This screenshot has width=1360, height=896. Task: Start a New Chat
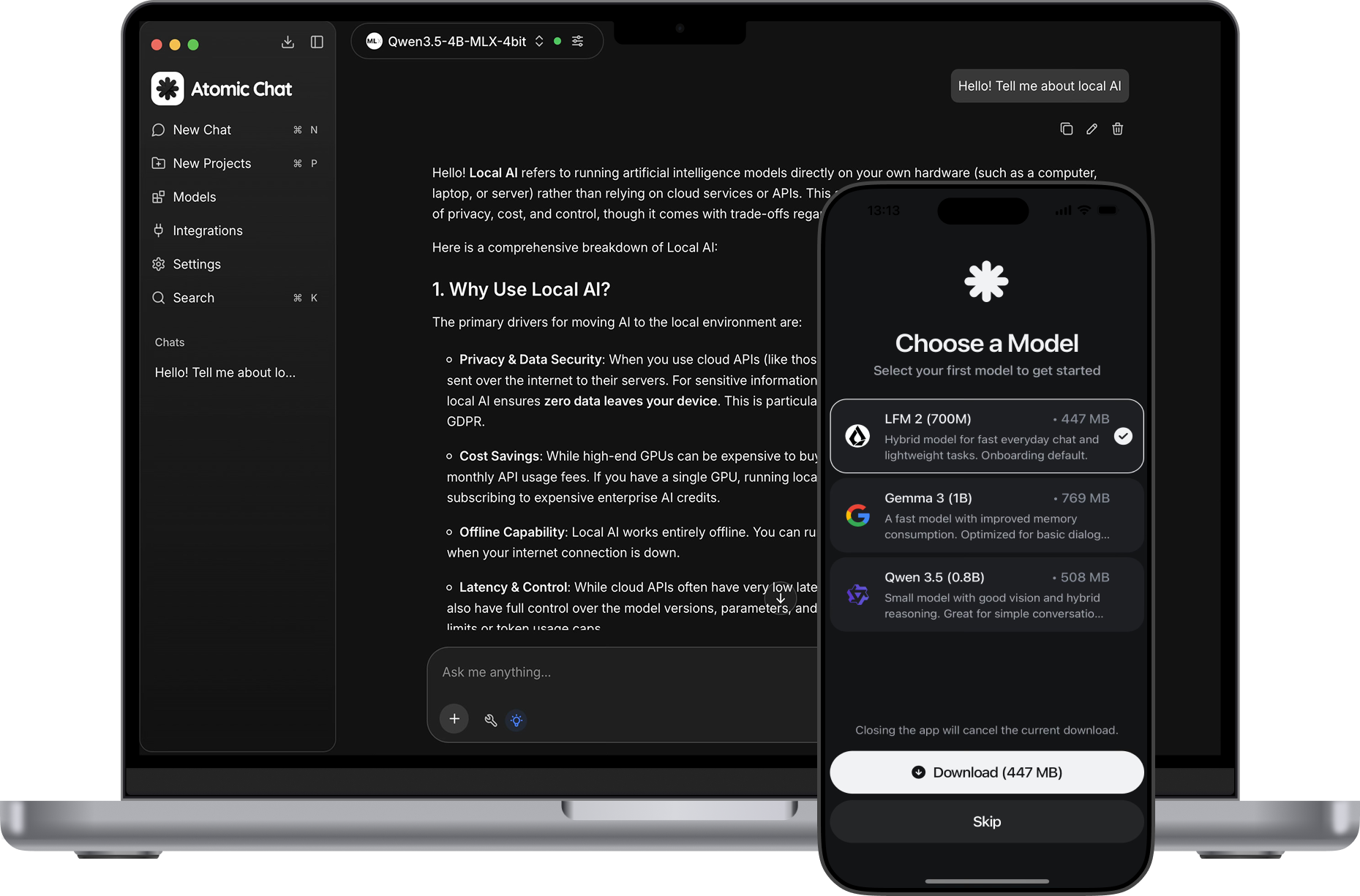[236, 129]
